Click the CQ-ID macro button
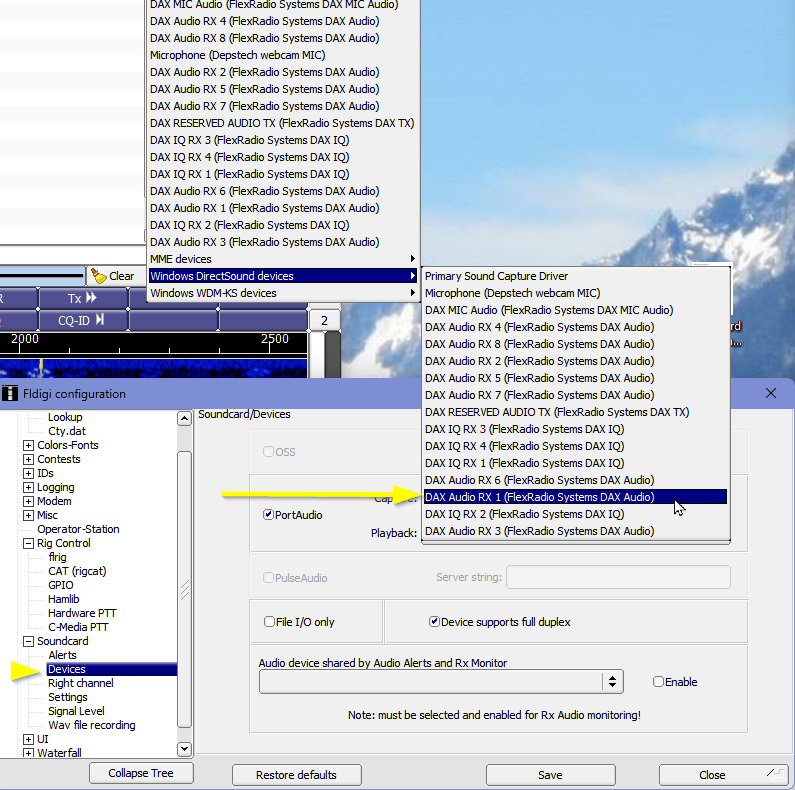Viewport: 795px width, 790px height. (x=83, y=320)
